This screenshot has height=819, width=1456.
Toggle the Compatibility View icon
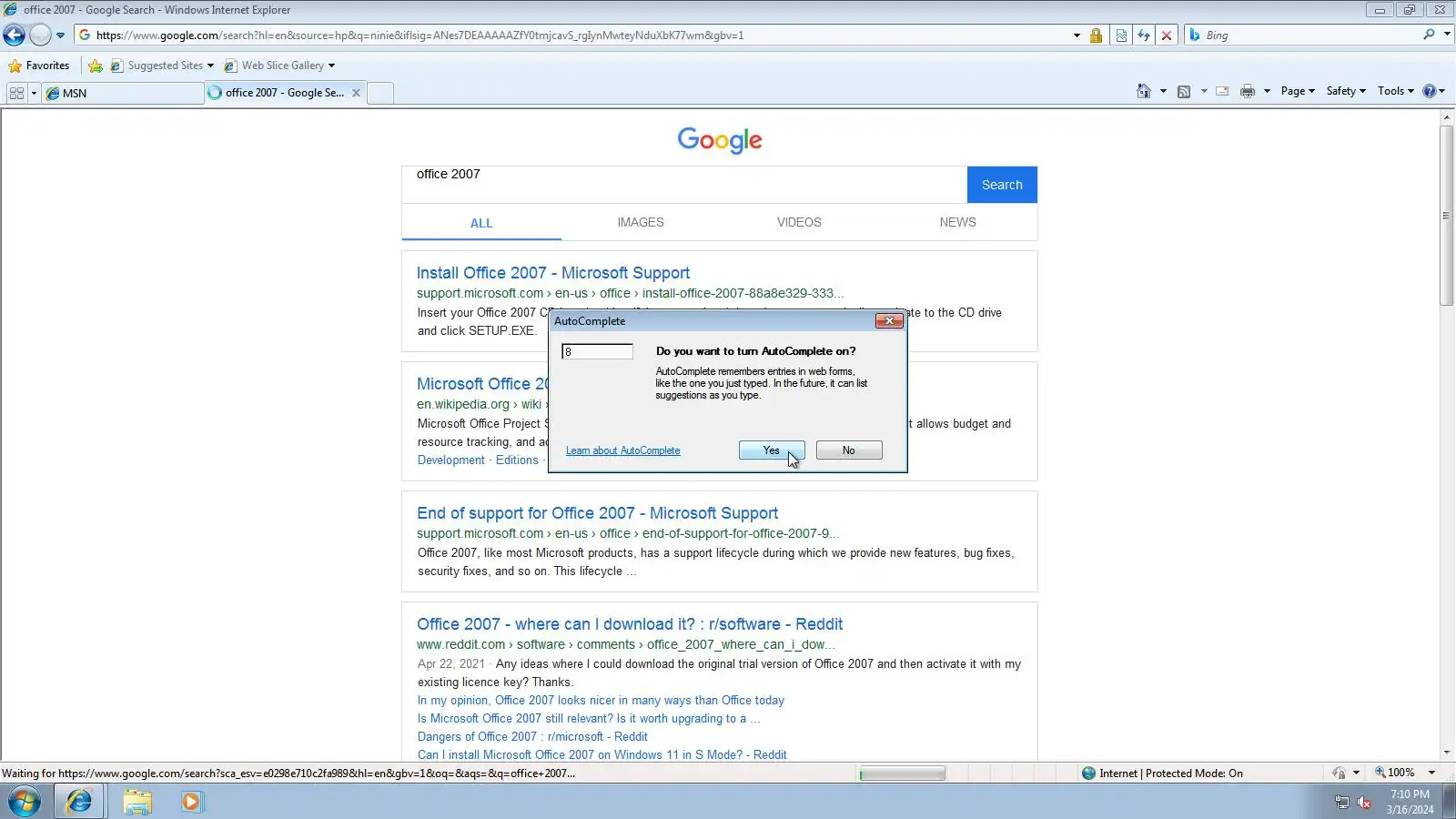(x=1121, y=35)
